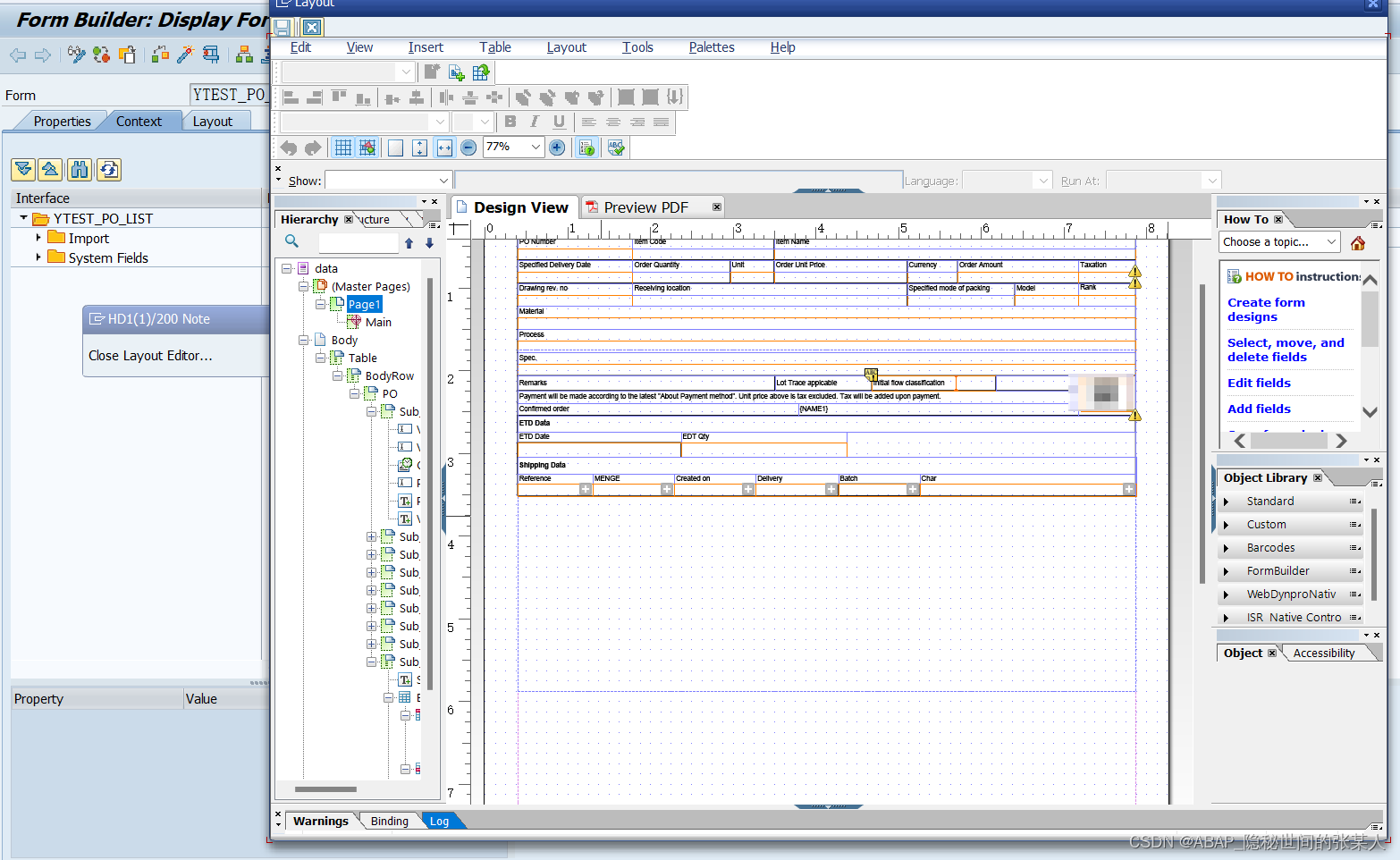The image size is (1400, 860).
Task: Click the Hierarchy palette horizontal scrollbar
Action: click(325, 789)
